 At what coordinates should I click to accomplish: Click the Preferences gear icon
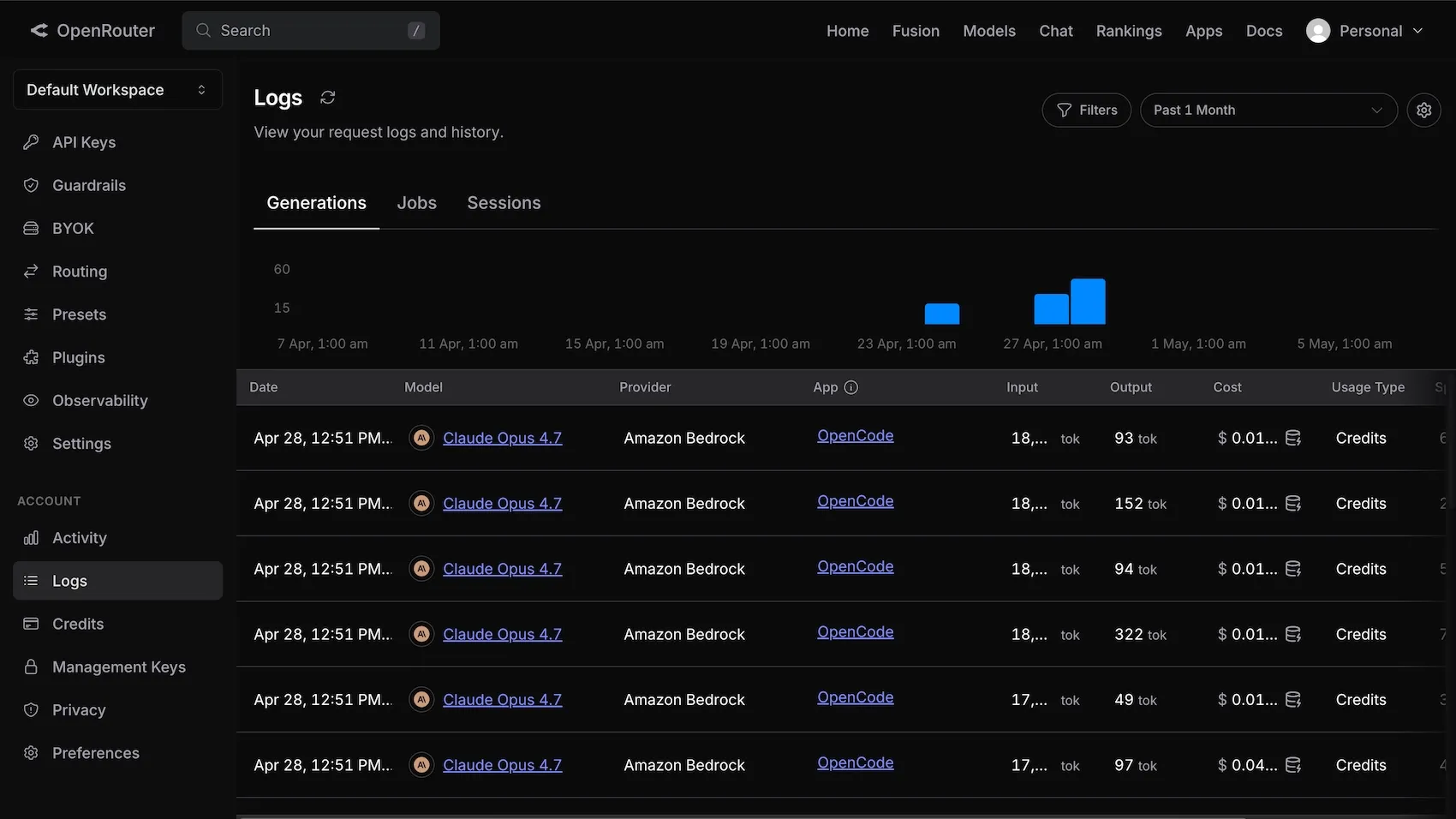click(x=31, y=753)
